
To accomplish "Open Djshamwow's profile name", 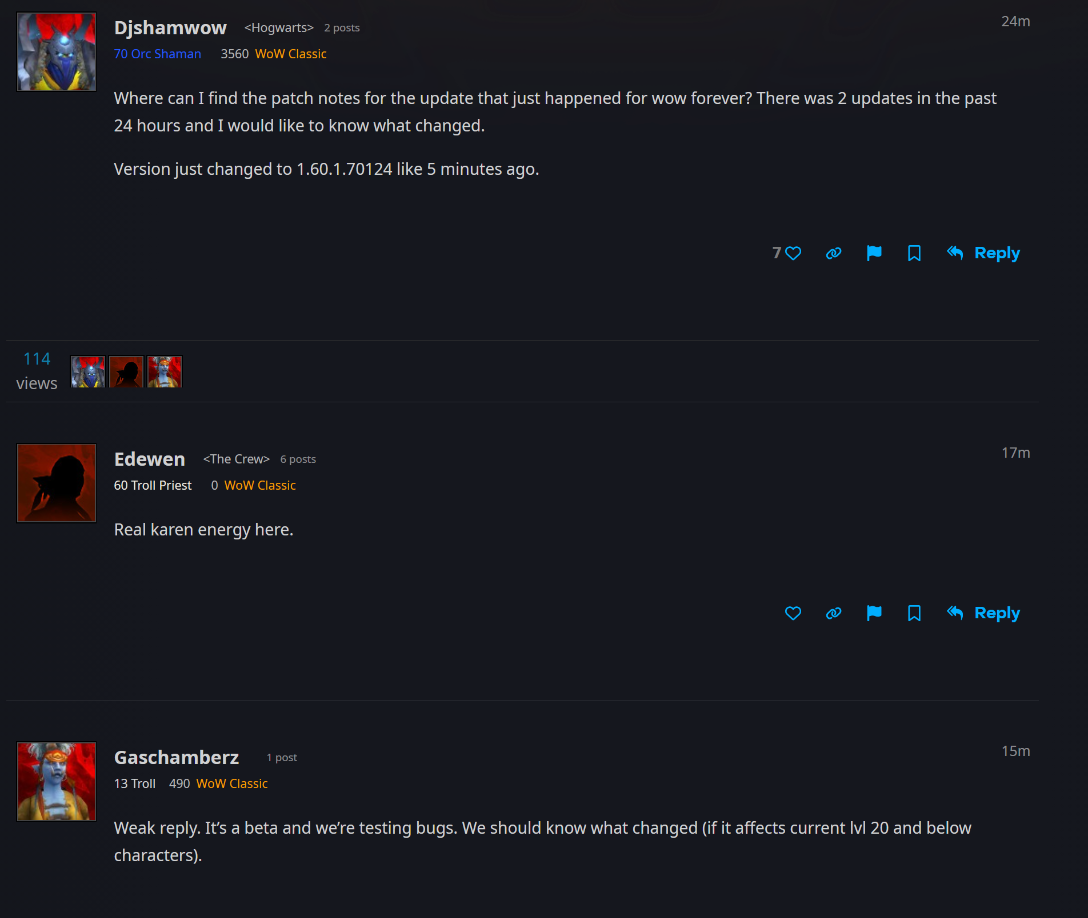I will pyautogui.click(x=170, y=28).
